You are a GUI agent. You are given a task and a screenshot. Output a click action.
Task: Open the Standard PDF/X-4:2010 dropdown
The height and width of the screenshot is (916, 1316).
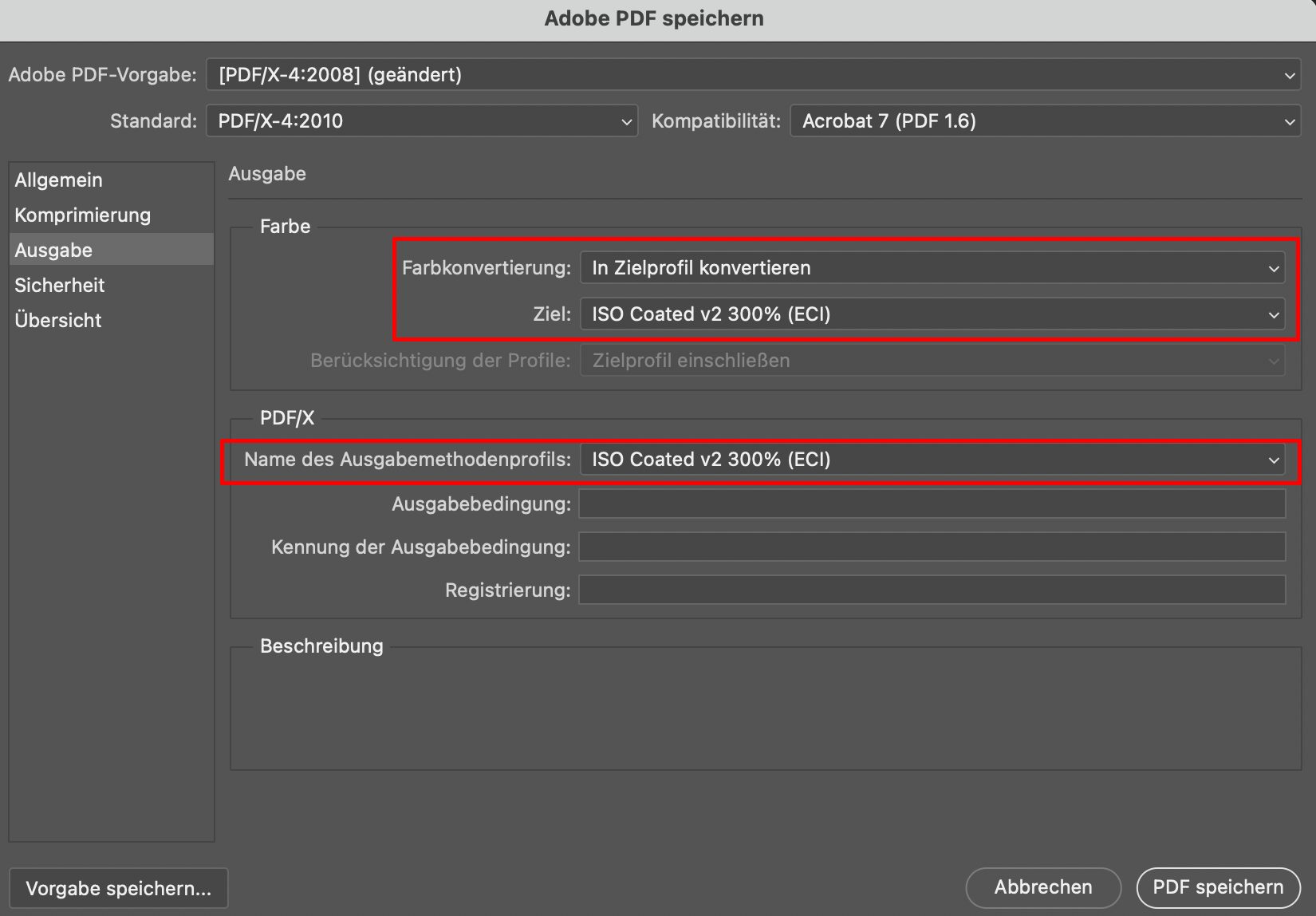click(x=422, y=121)
